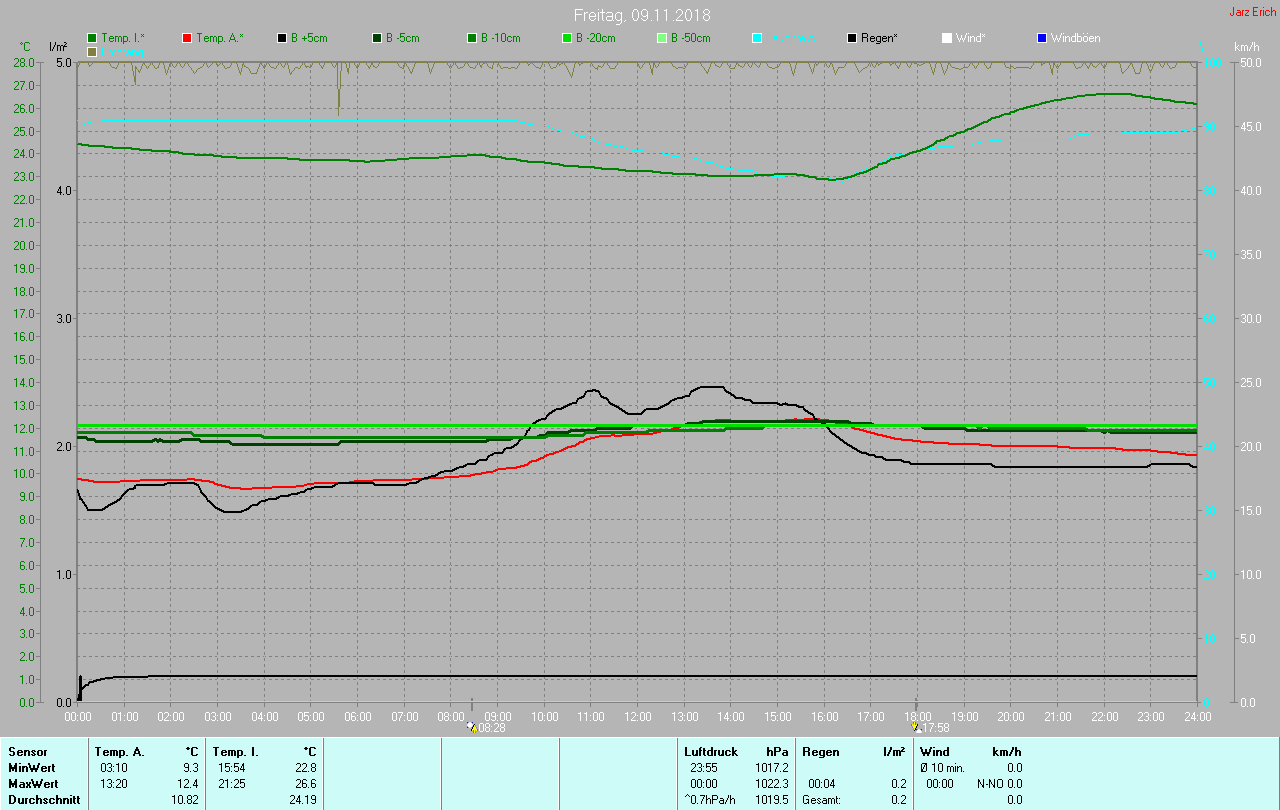The image size is (1280, 810).
Task: Click the B -50cm light green swatch
Action: [x=661, y=38]
